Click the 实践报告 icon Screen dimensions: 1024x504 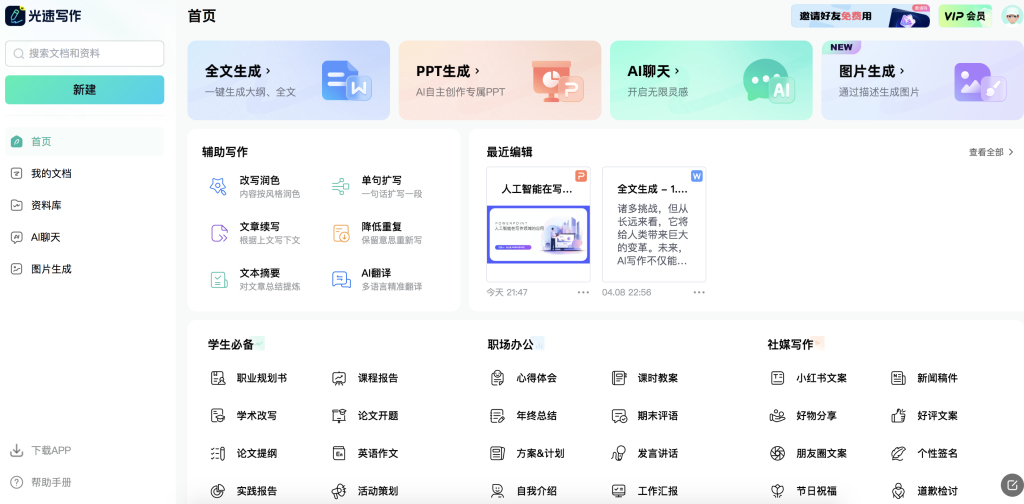(217, 491)
